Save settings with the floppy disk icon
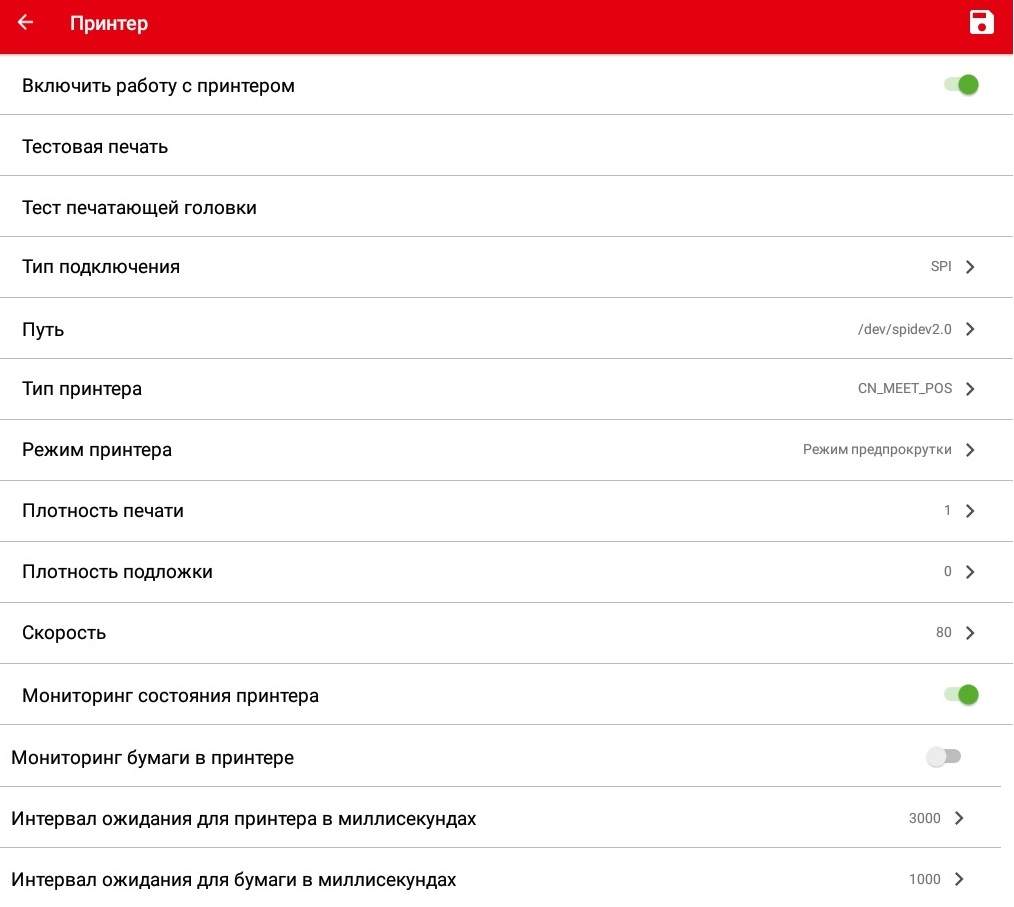 tap(981, 23)
